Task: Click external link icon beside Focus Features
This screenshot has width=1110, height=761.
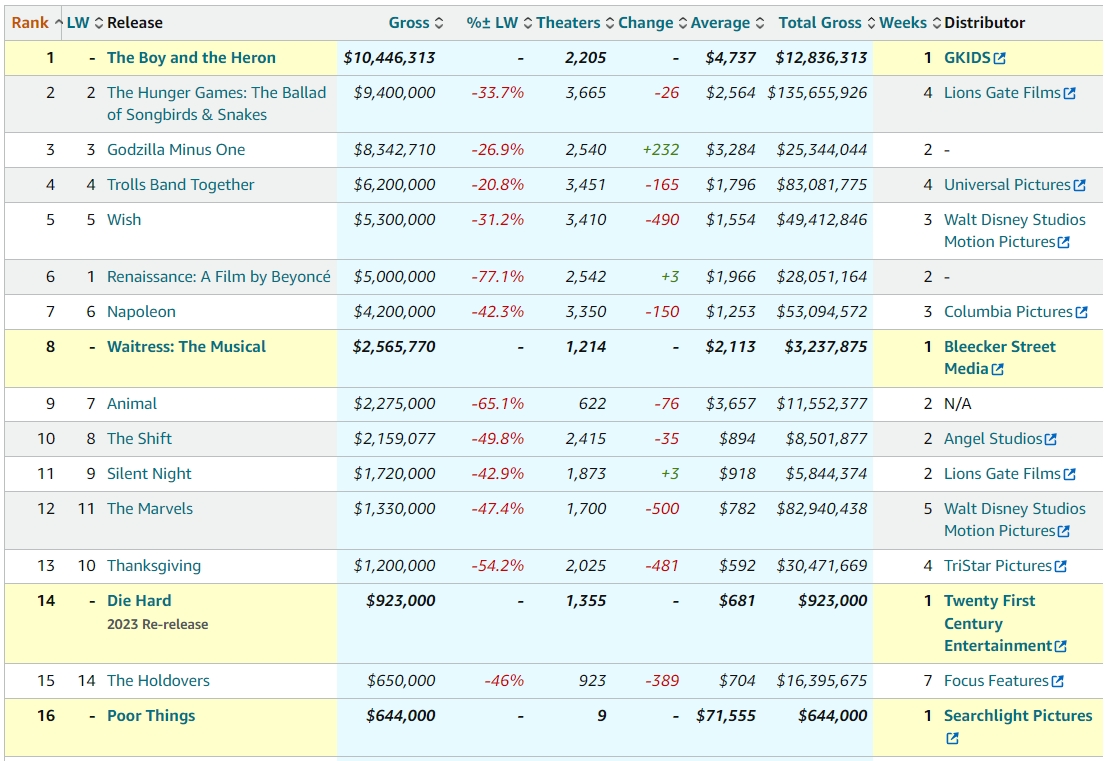Action: 1058,682
